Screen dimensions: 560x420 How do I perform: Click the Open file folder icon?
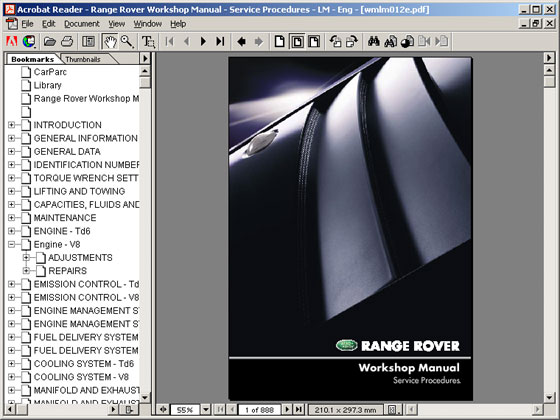pyautogui.click(x=50, y=41)
